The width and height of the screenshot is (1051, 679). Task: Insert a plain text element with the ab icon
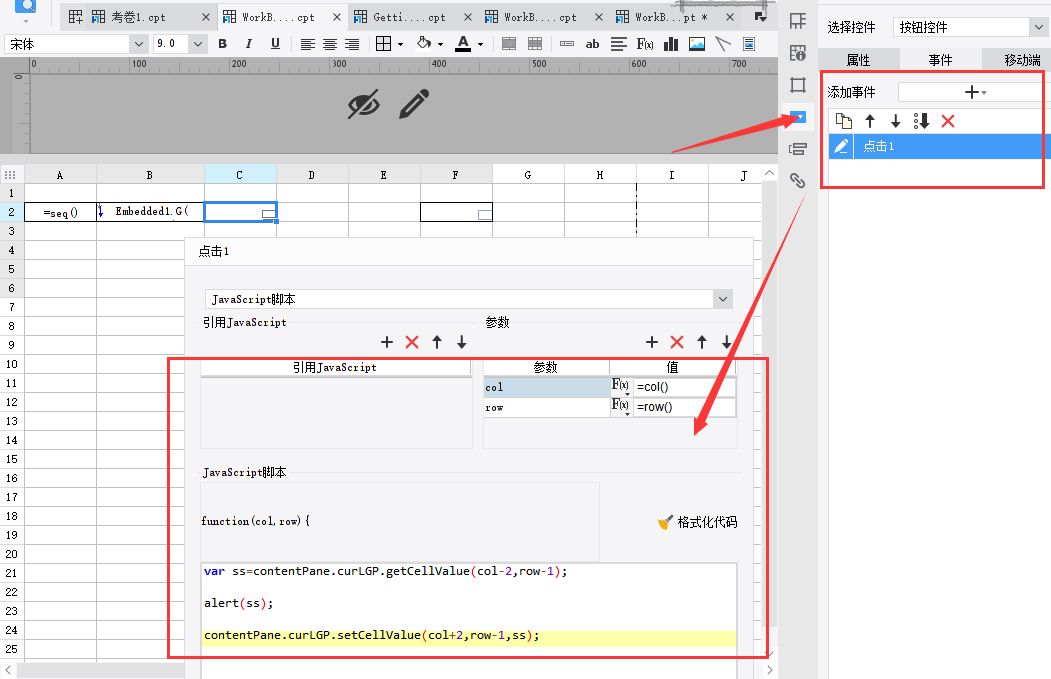(593, 44)
